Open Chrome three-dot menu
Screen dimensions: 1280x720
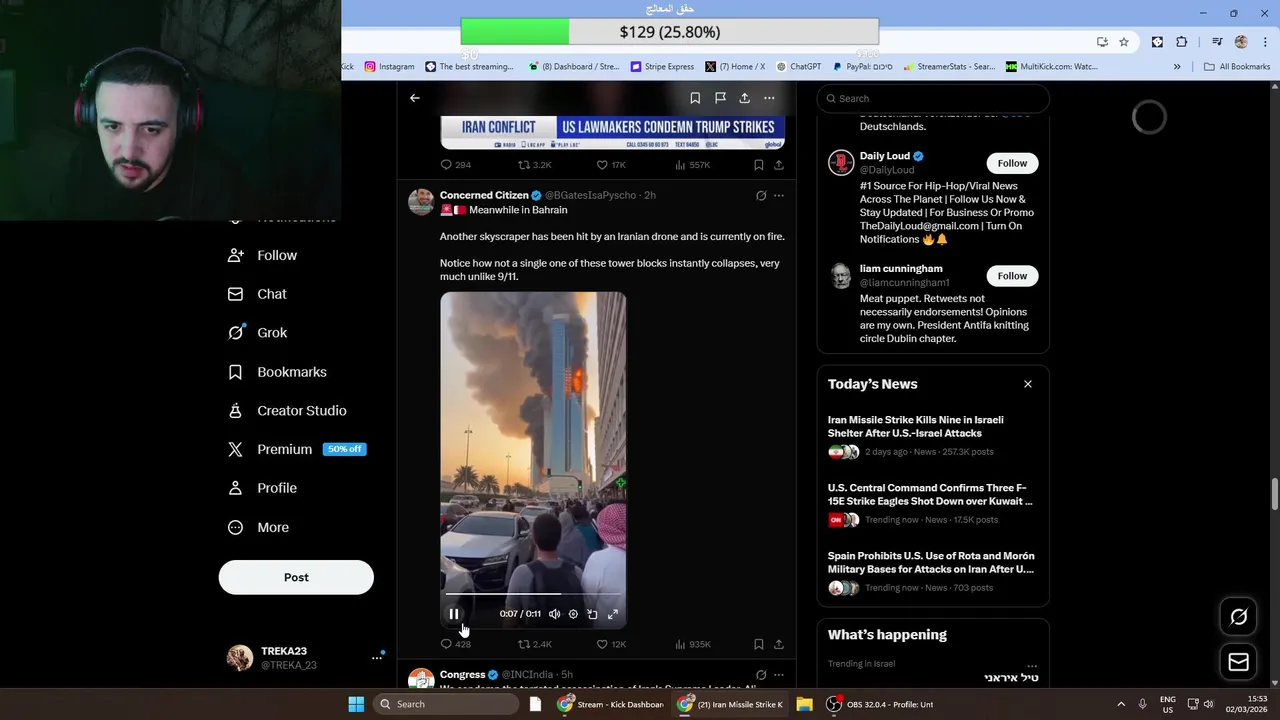tap(1264, 42)
